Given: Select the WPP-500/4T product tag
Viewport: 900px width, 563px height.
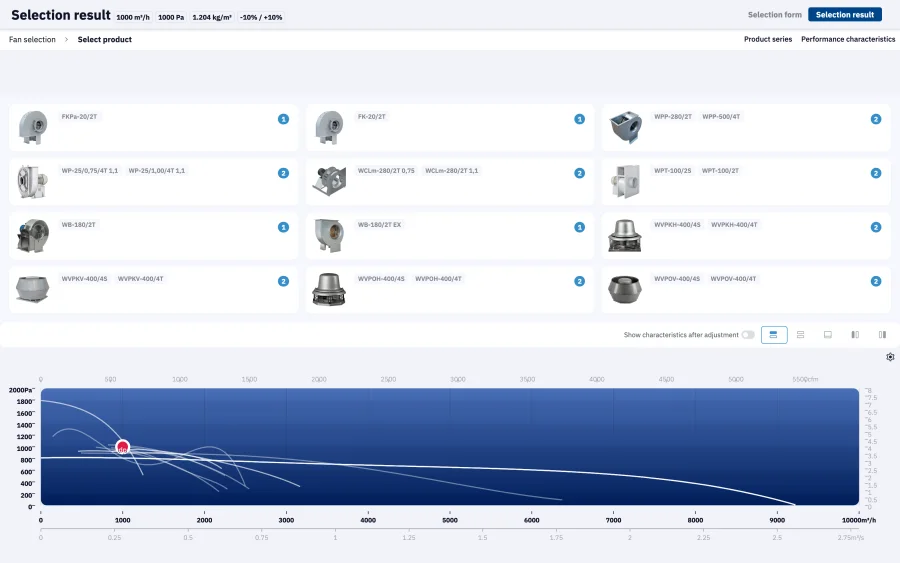Looking at the screenshot, I should [721, 117].
